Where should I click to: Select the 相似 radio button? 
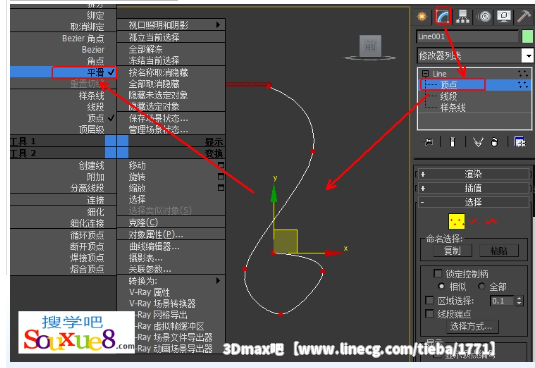[x=442, y=286]
